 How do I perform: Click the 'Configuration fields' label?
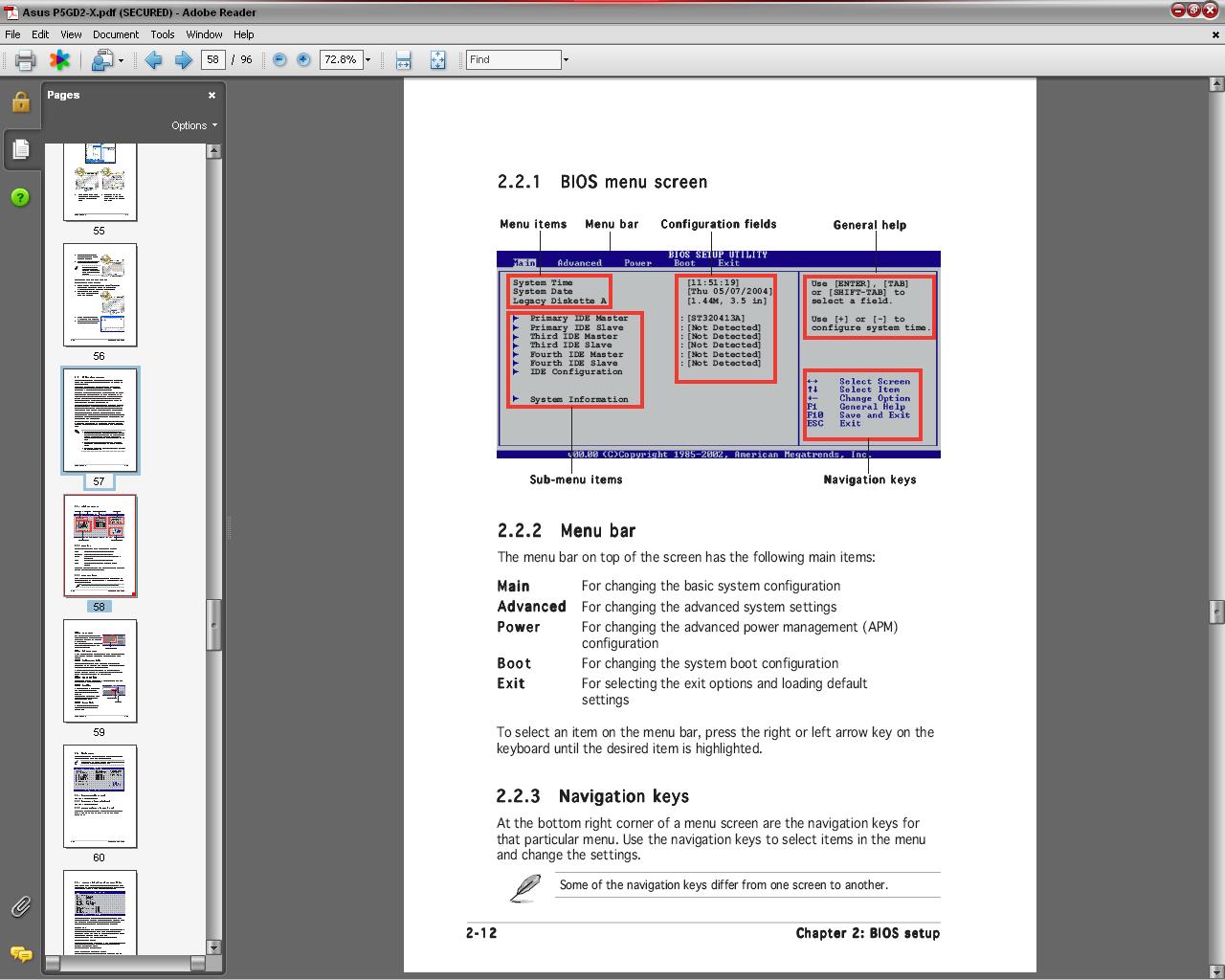coord(719,224)
